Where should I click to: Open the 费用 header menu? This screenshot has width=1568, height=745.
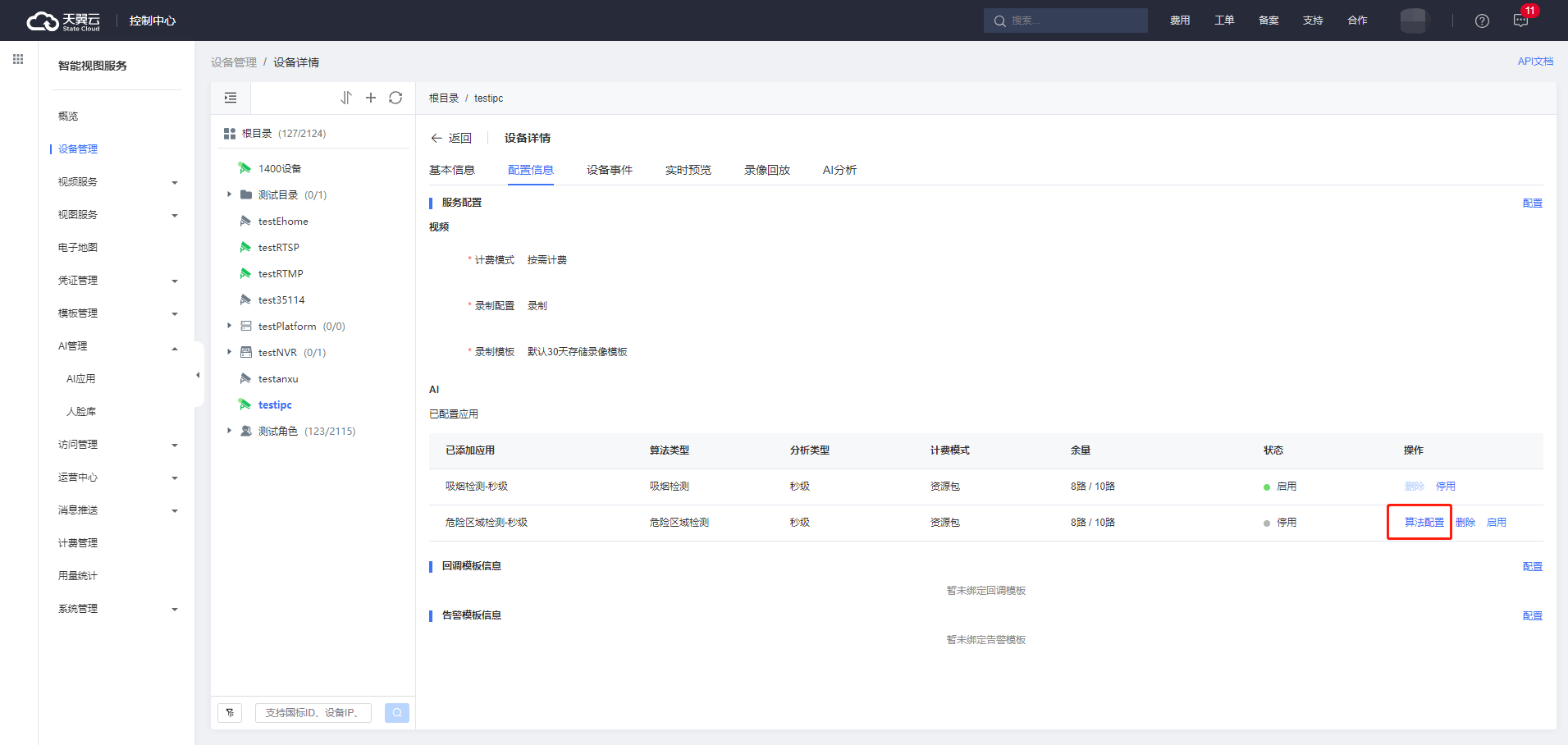click(1180, 21)
